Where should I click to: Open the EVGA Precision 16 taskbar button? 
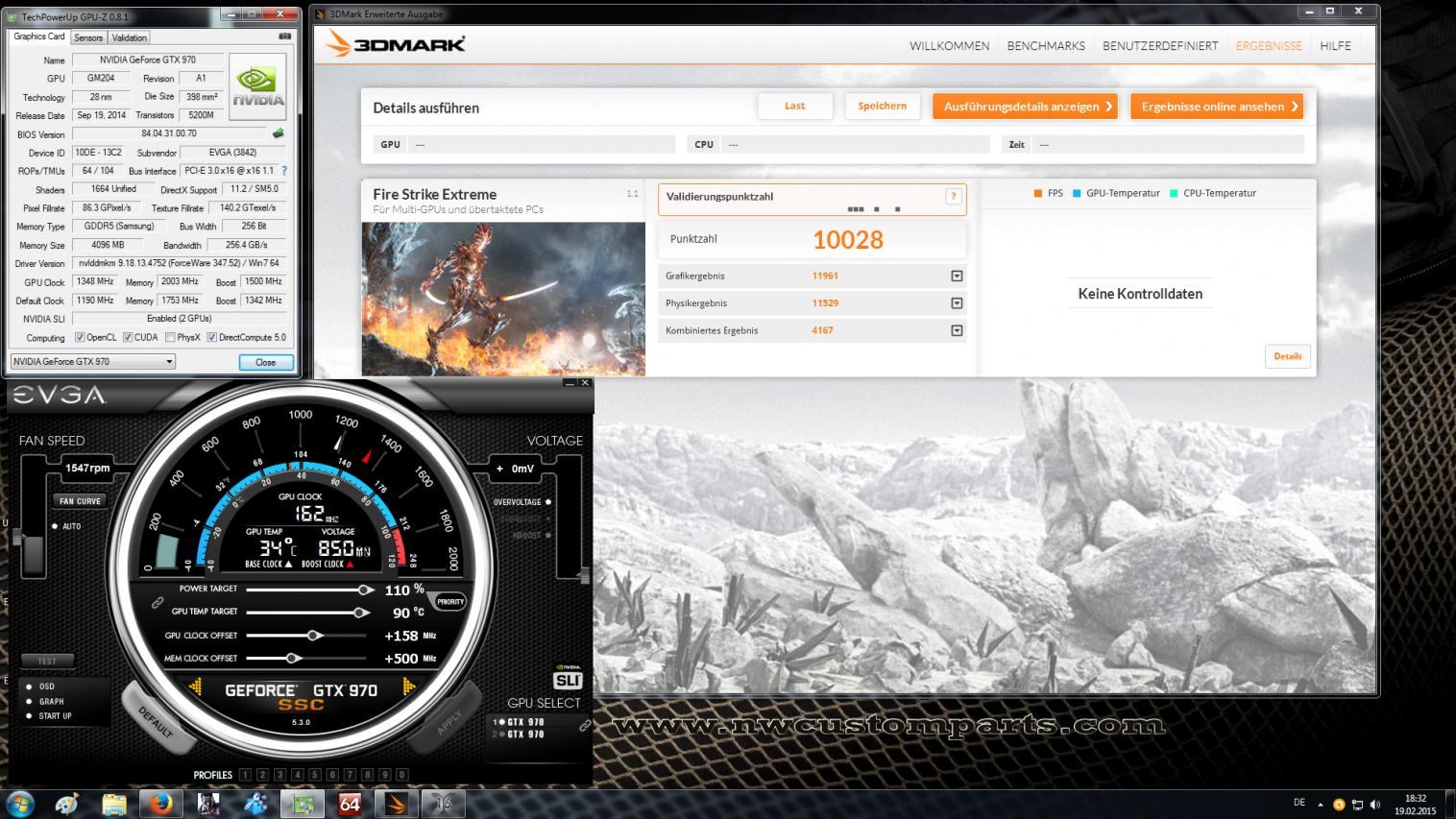[444, 803]
